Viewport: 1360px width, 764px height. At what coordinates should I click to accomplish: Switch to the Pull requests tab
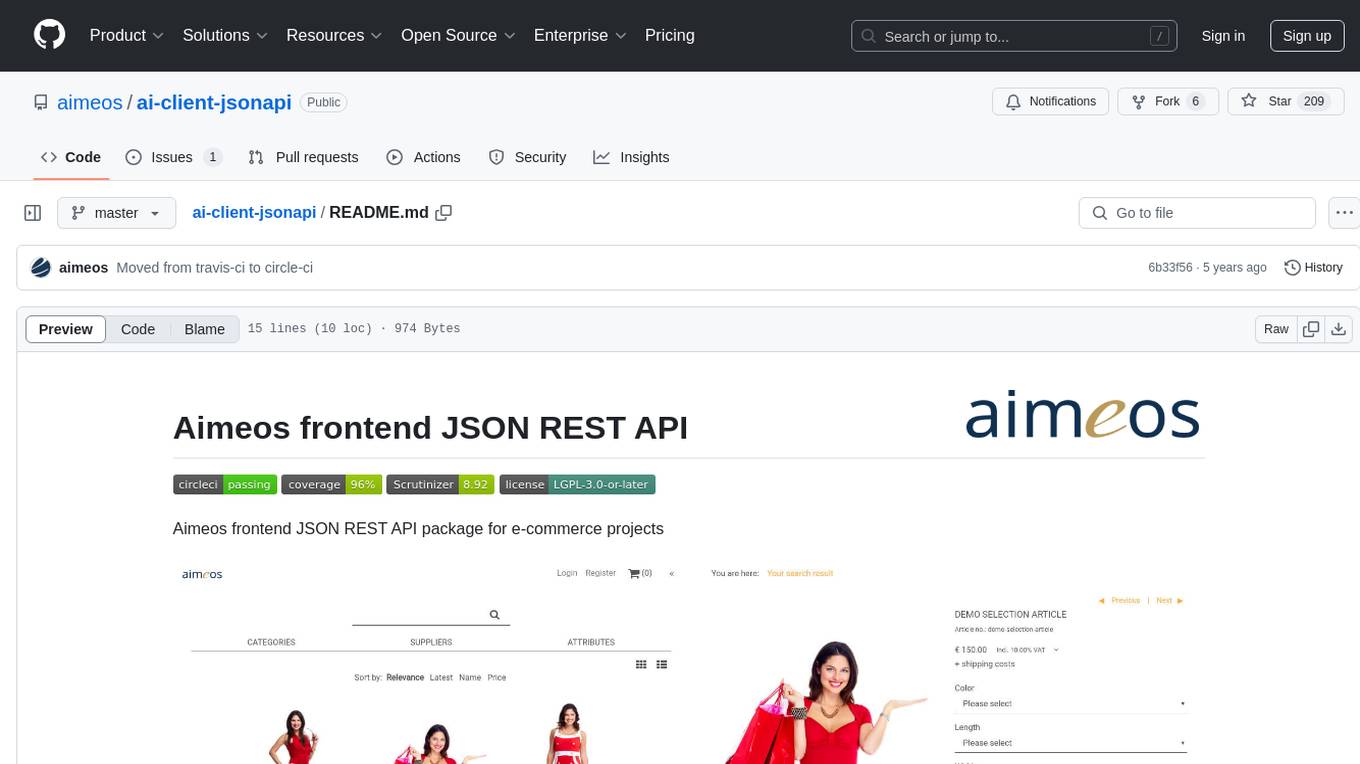tap(303, 157)
